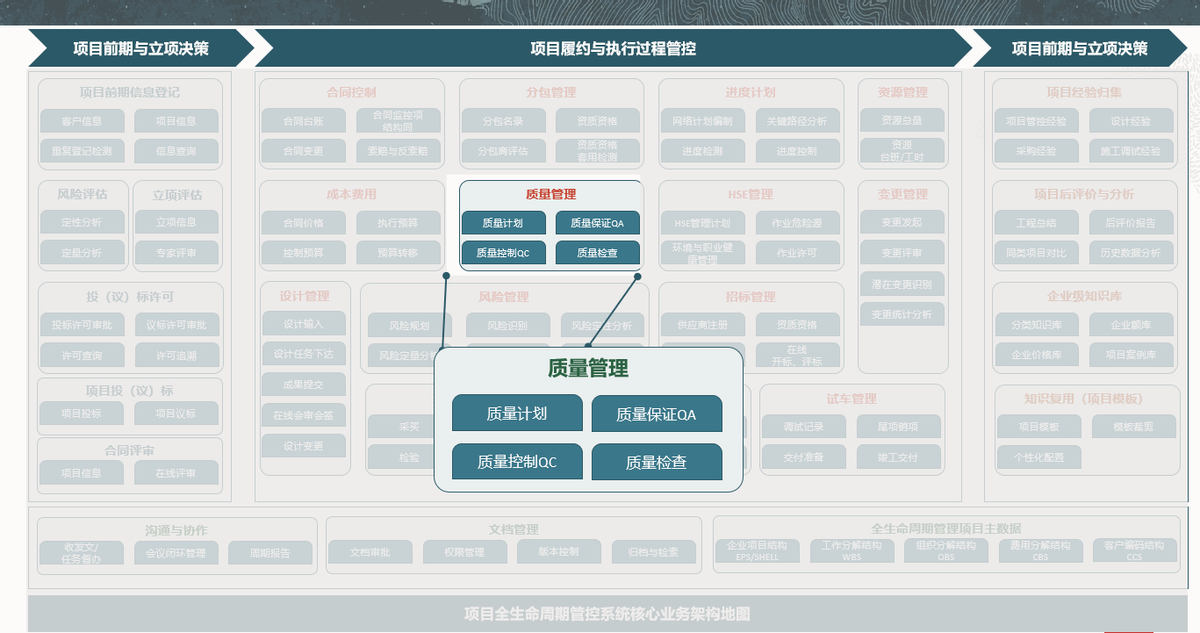Click 项目议标 button
Image resolution: width=1200 pixels, height=633 pixels.
click(176, 413)
